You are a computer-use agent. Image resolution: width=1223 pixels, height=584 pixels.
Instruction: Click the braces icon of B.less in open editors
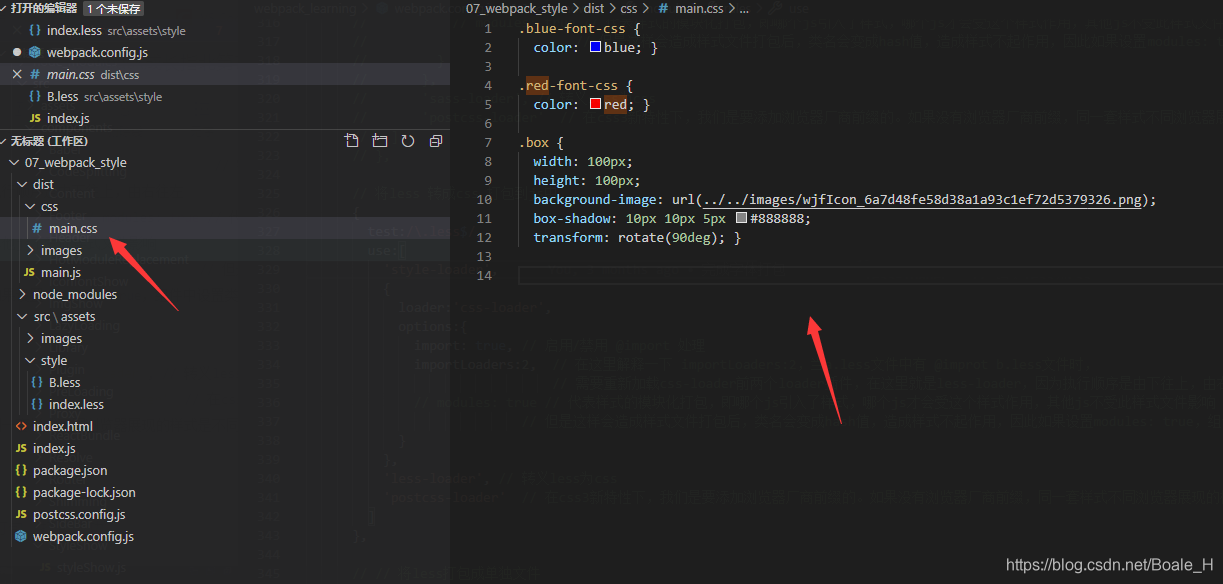36,97
